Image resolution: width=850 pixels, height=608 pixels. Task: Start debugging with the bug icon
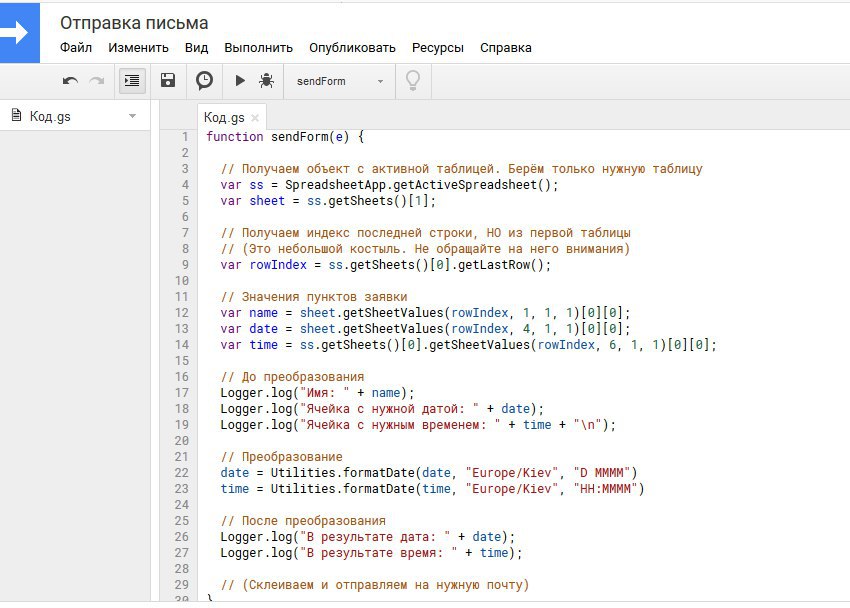[266, 81]
